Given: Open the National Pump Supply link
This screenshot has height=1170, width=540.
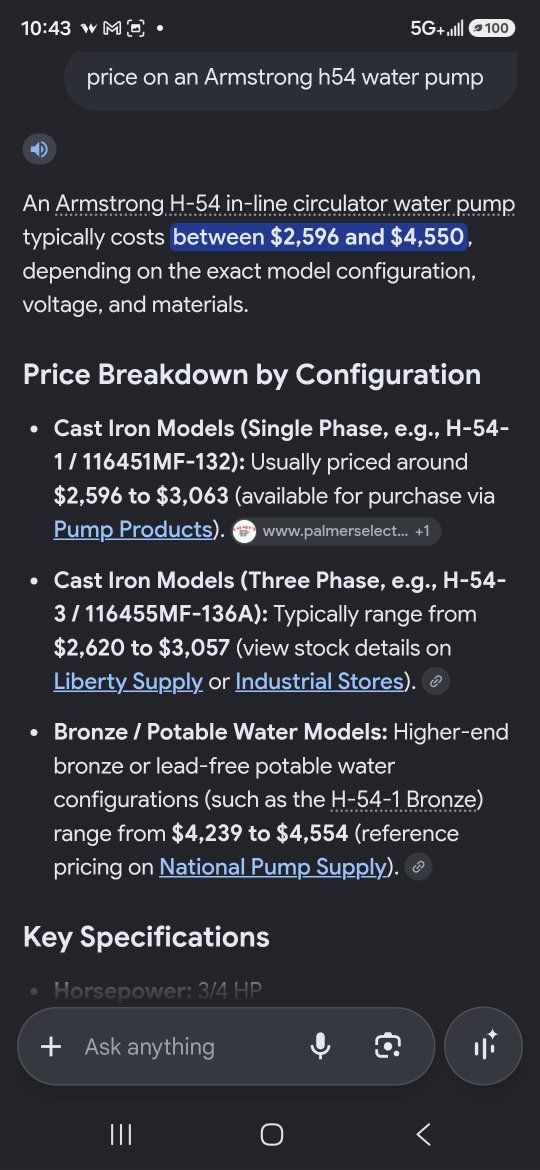Looking at the screenshot, I should (273, 867).
